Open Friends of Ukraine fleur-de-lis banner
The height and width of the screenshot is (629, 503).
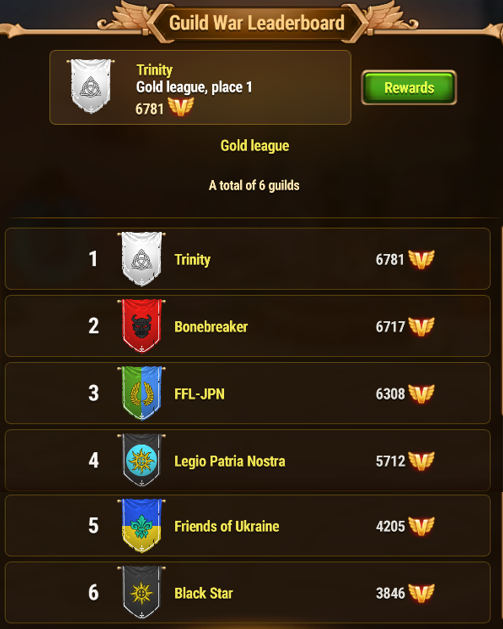142,526
